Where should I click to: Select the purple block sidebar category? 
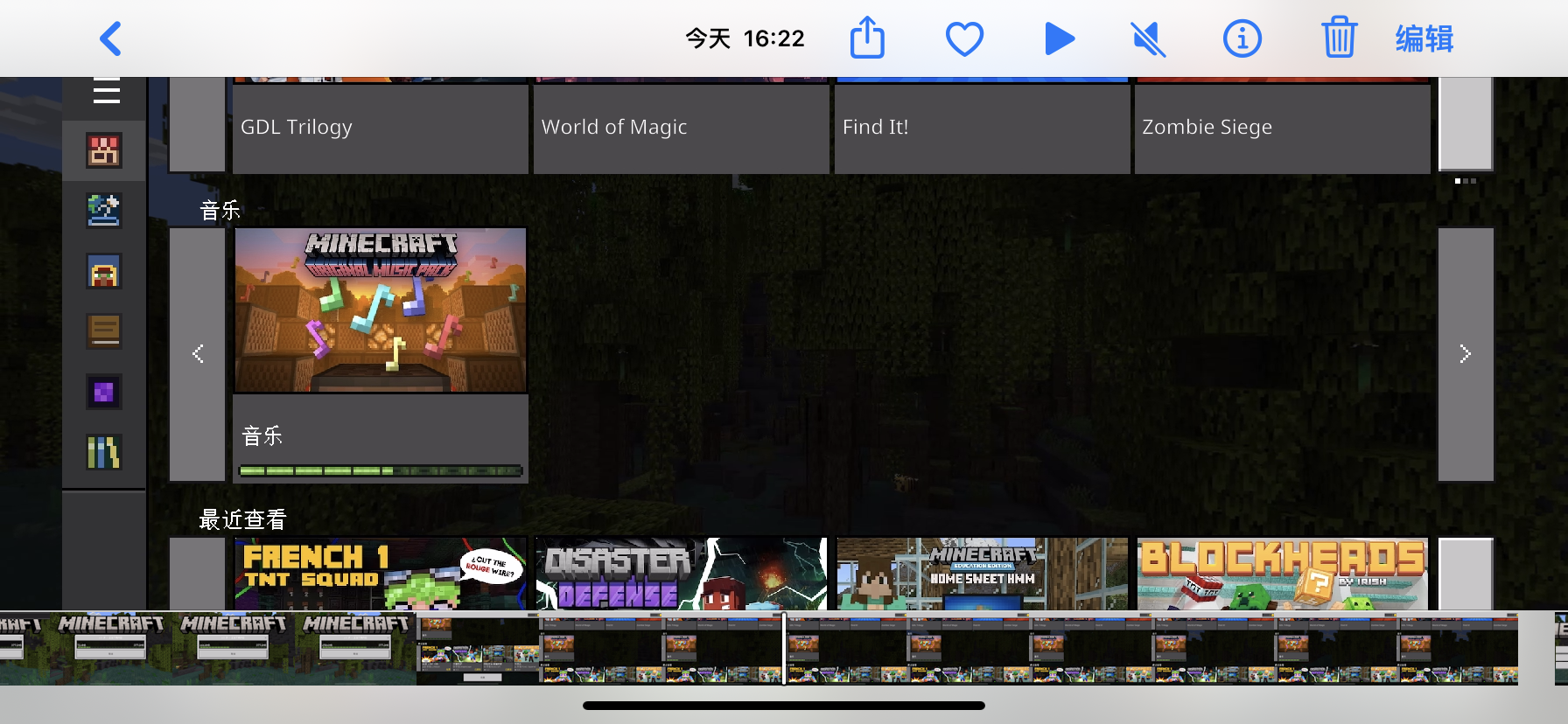tap(104, 392)
